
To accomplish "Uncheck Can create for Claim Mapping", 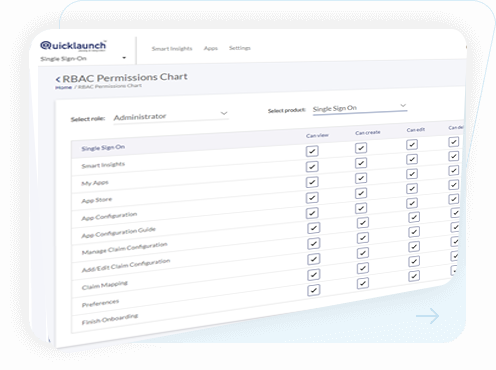I will (x=363, y=253).
